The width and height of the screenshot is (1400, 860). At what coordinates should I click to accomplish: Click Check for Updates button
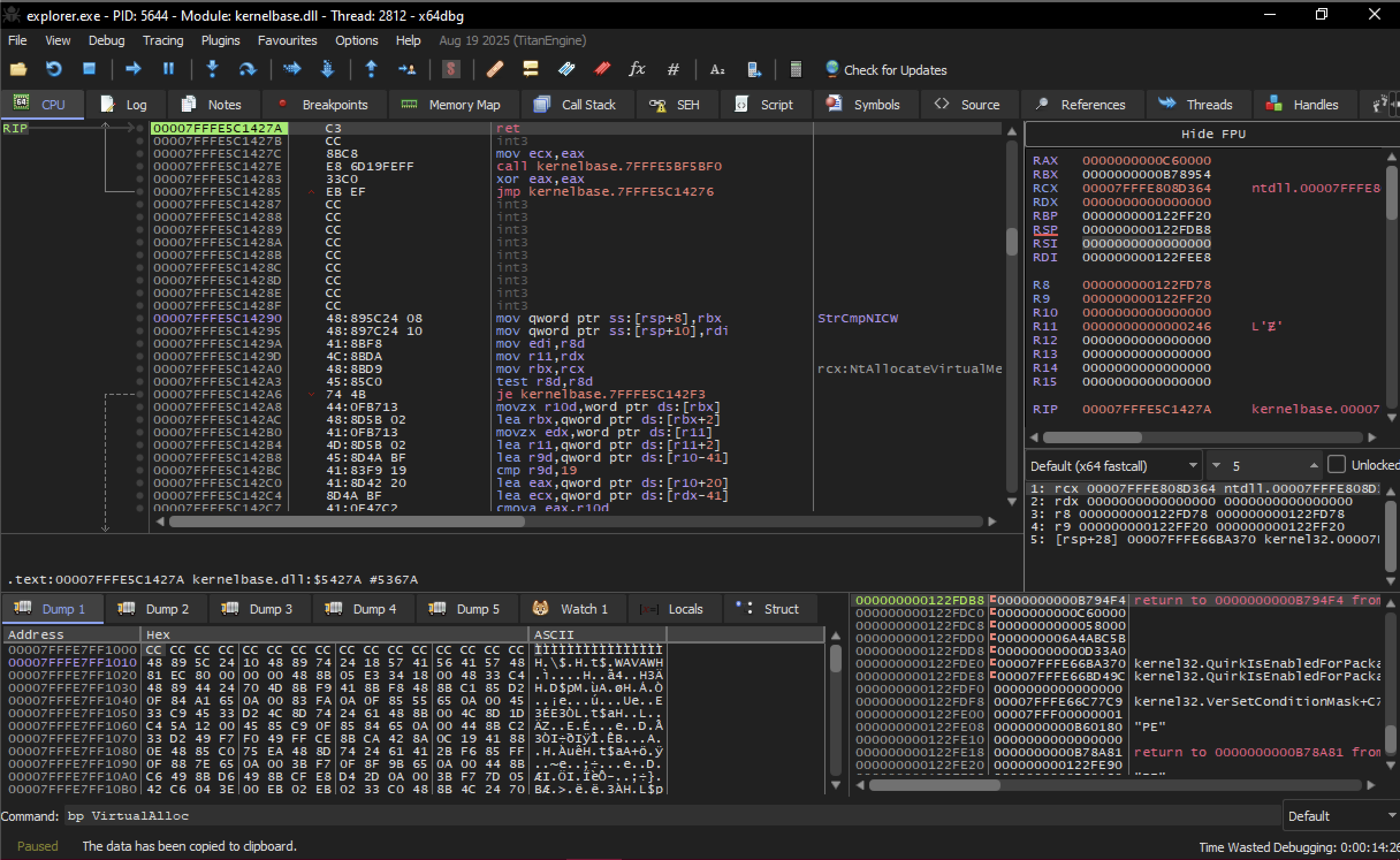tap(886, 70)
